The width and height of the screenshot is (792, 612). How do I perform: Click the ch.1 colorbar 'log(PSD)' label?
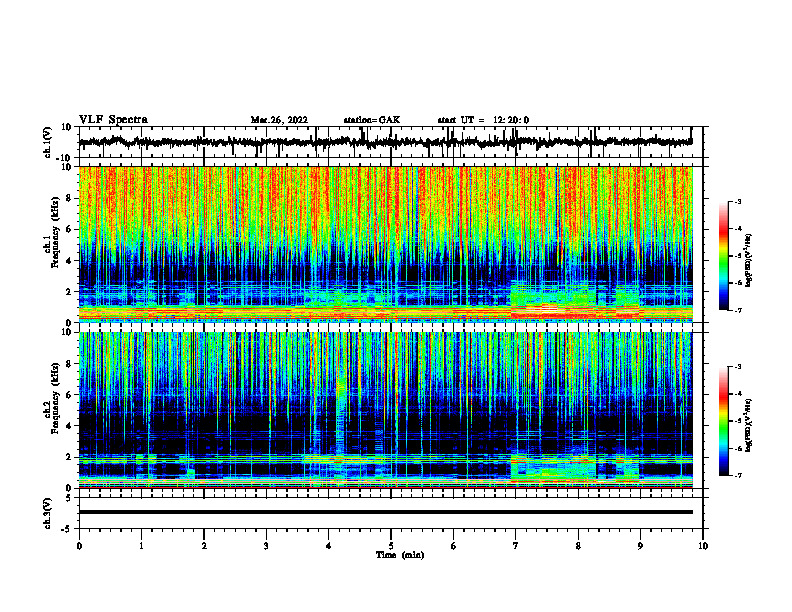click(749, 261)
